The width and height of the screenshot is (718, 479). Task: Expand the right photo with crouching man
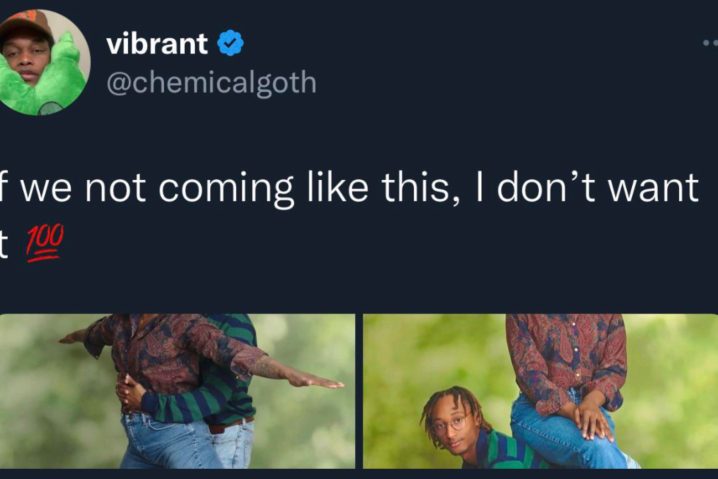point(540,391)
